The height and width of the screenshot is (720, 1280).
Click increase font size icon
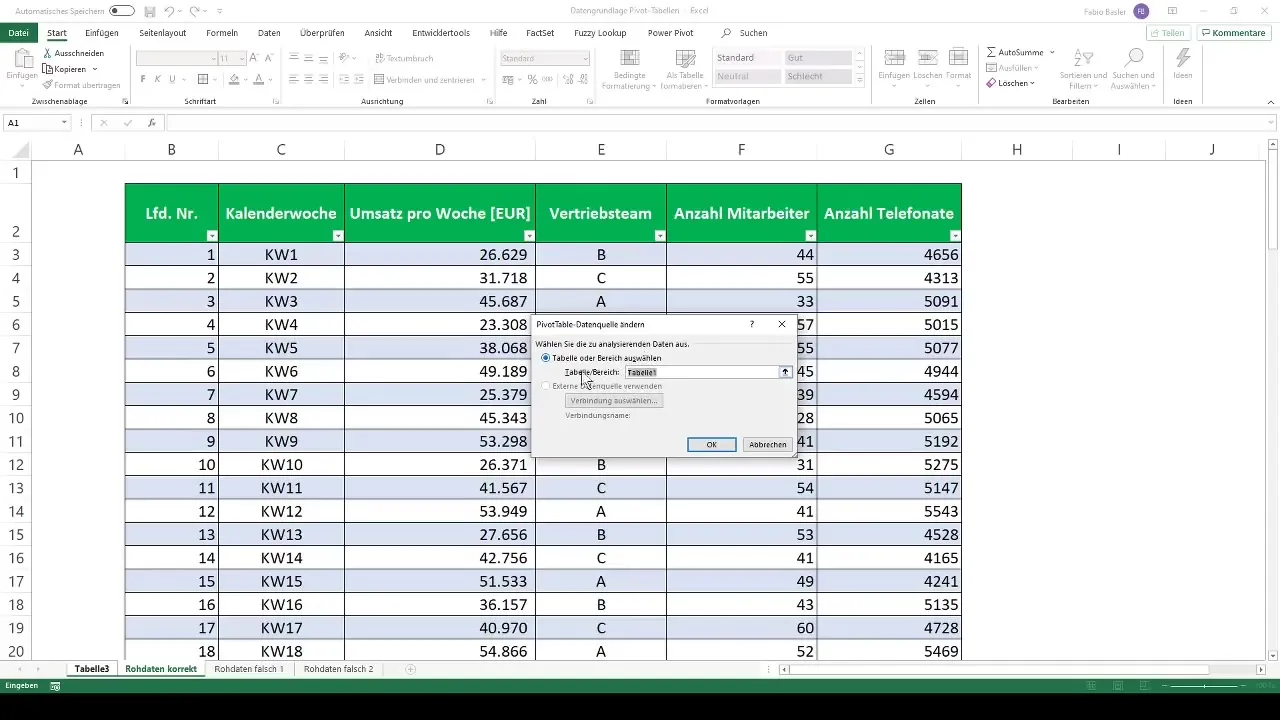tap(254, 58)
